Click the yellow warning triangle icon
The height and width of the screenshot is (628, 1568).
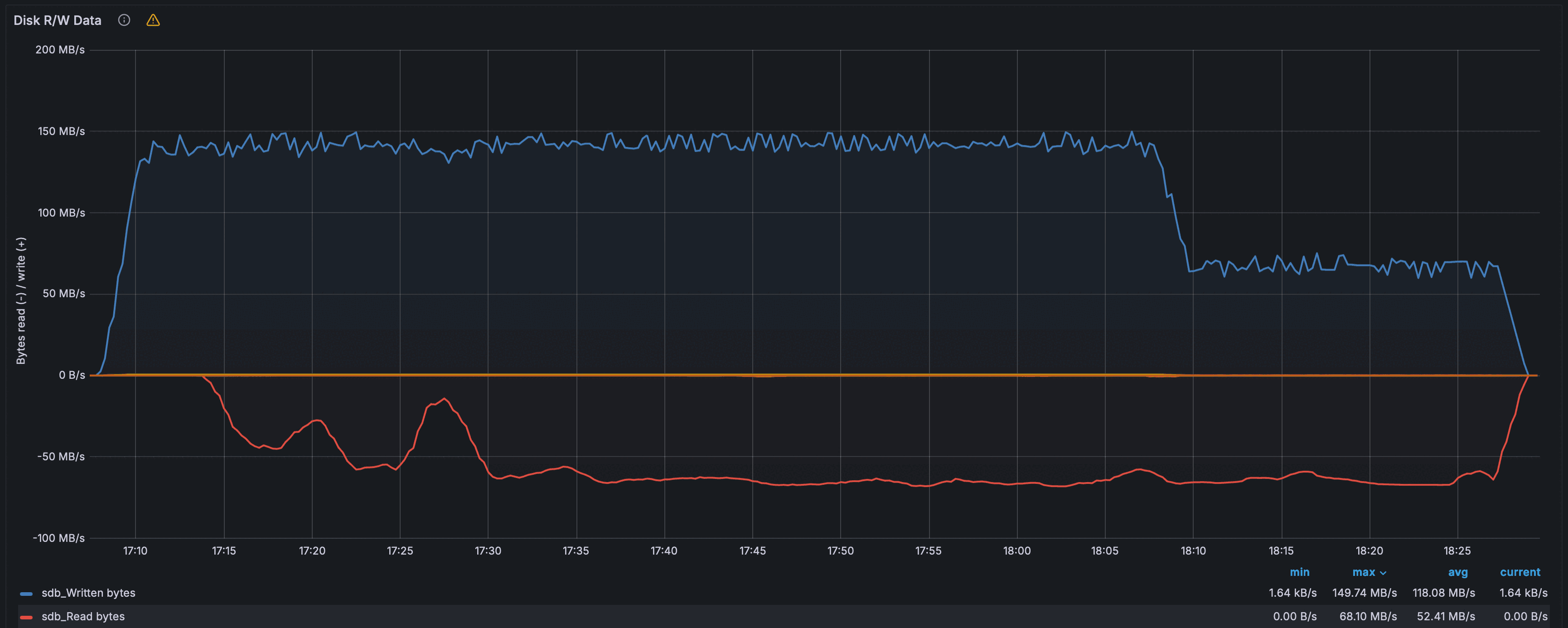pos(153,20)
